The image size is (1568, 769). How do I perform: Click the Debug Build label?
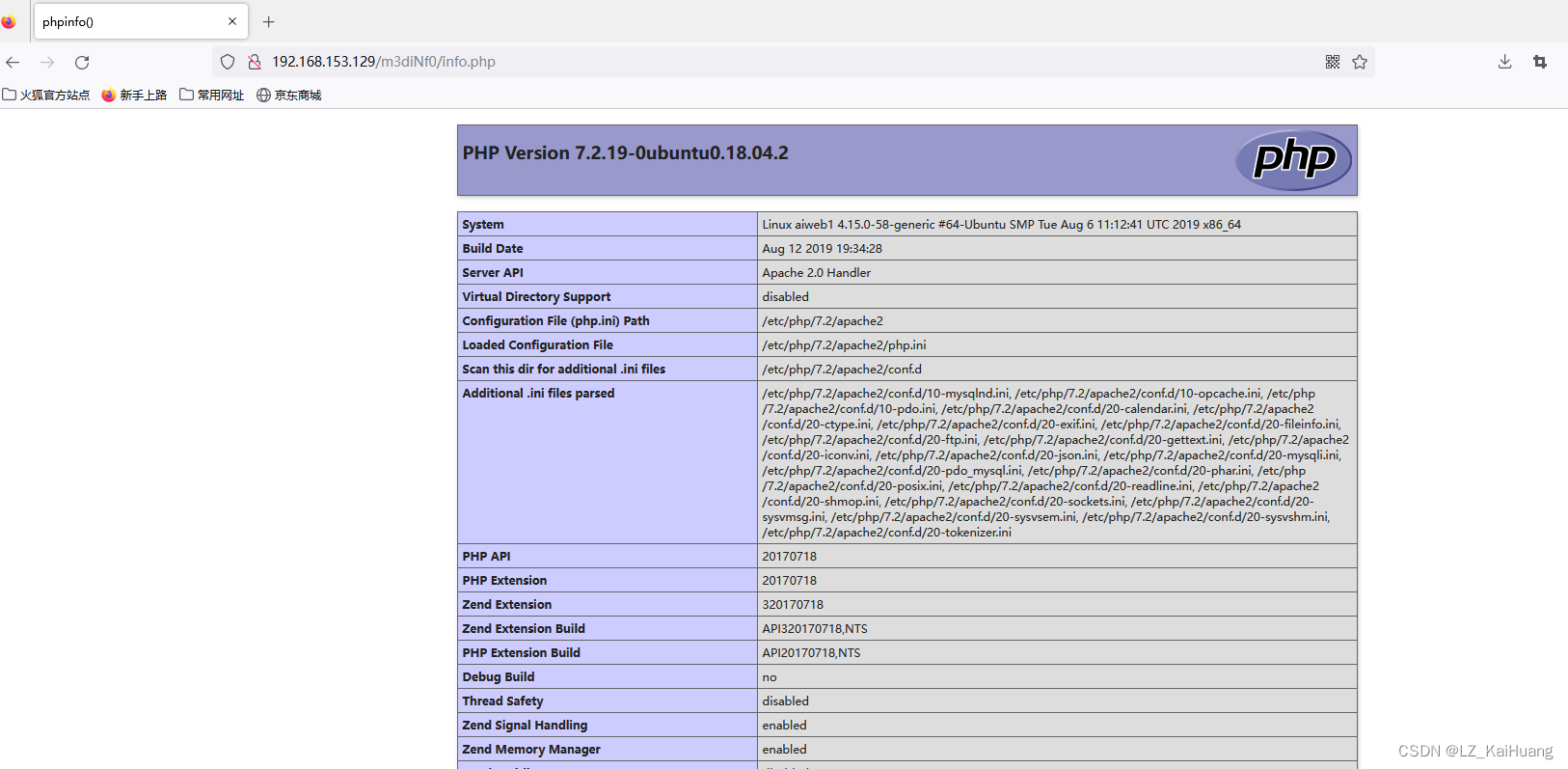[498, 677]
